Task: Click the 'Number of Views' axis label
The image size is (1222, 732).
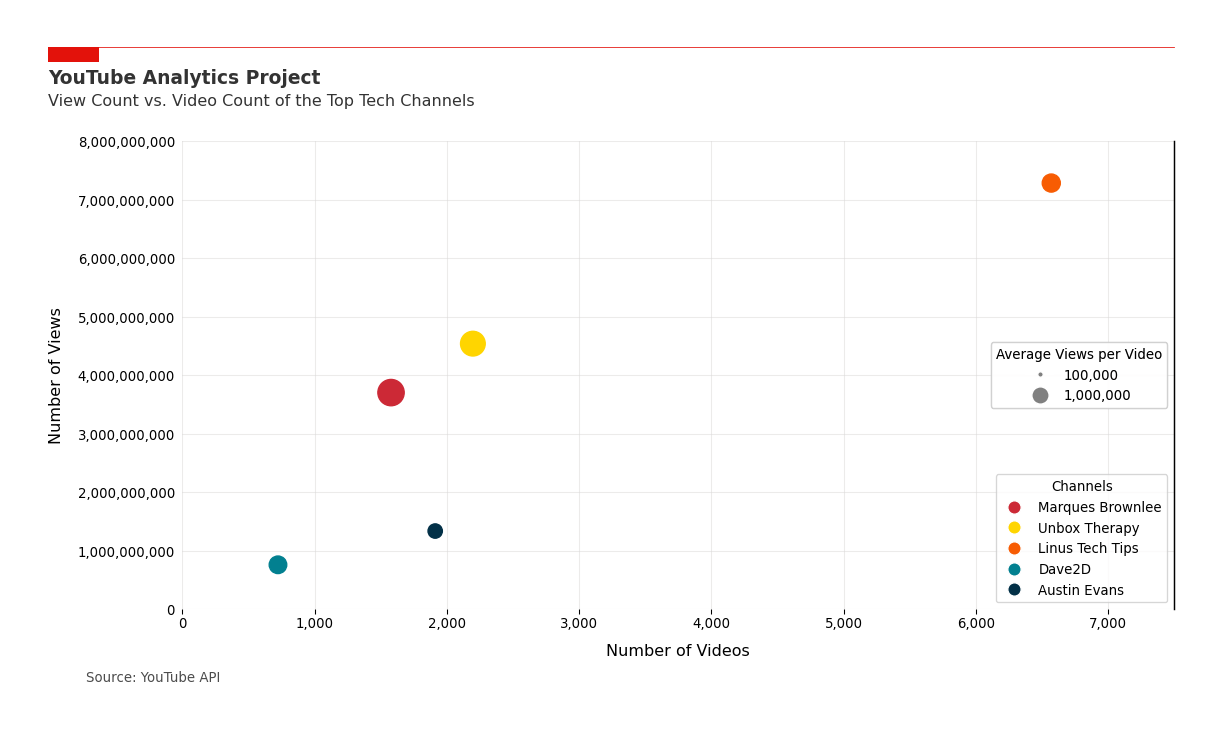Action: point(56,376)
